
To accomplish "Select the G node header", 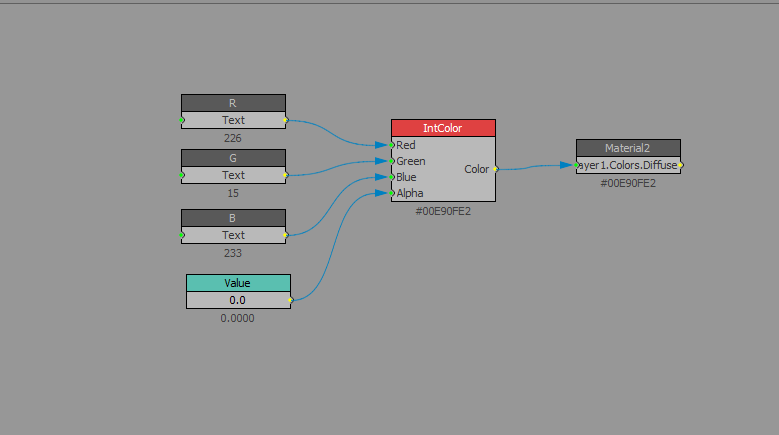I will 234,158.
